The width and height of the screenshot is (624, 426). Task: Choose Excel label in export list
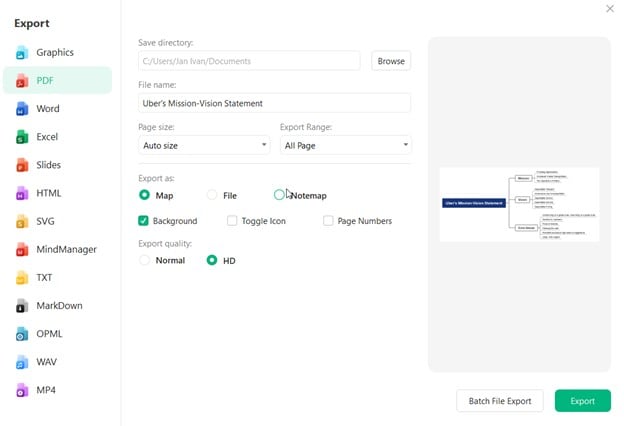(x=47, y=137)
